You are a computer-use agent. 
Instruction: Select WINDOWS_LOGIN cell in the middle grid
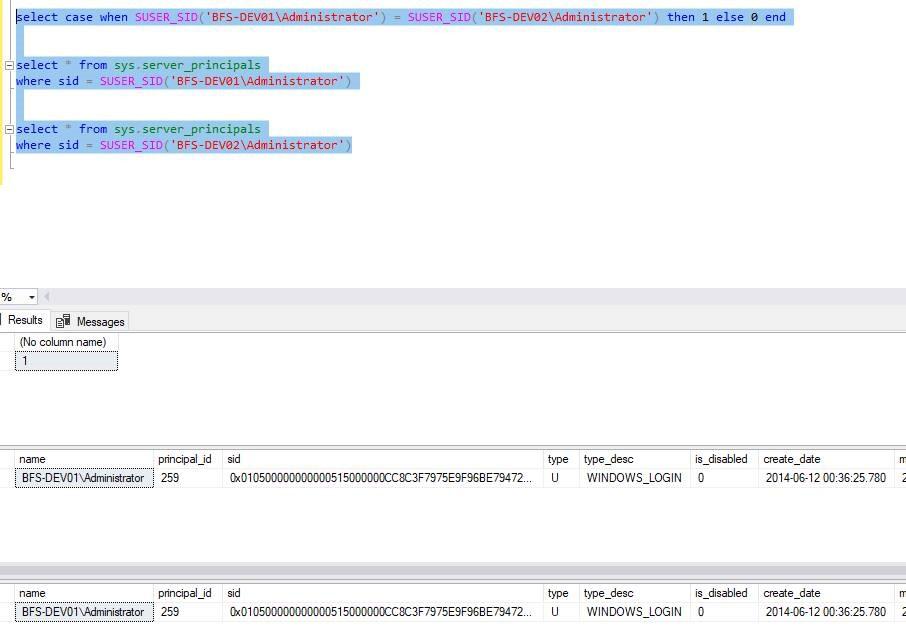point(634,478)
